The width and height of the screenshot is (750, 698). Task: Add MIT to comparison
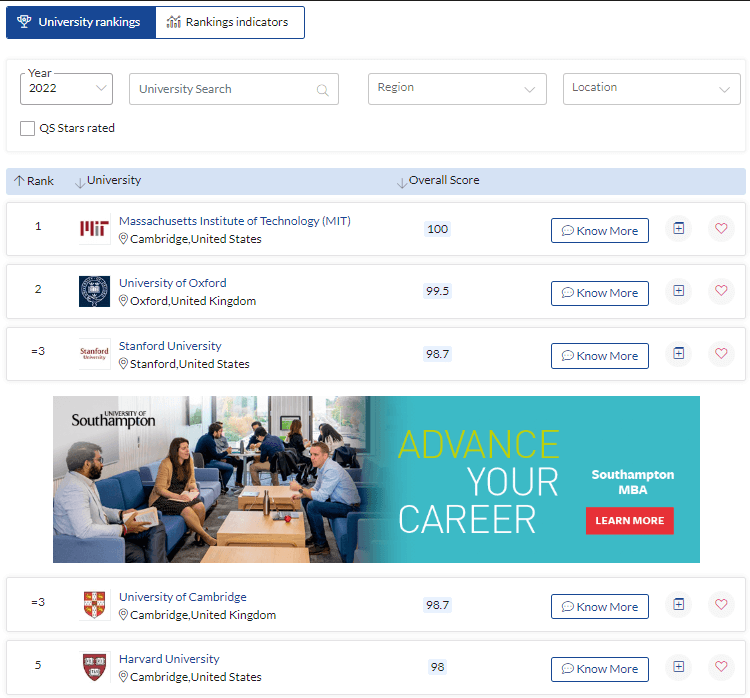coord(679,228)
